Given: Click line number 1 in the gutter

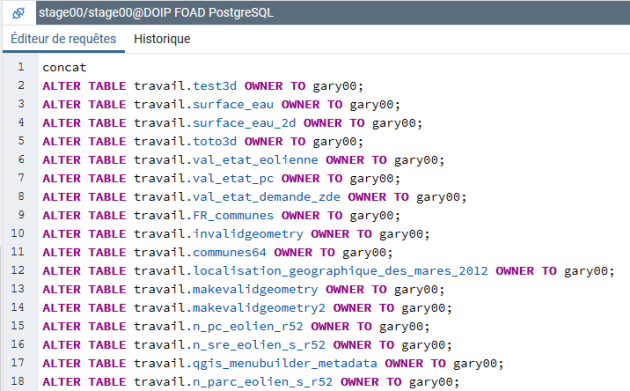Looking at the screenshot, I should [21, 66].
